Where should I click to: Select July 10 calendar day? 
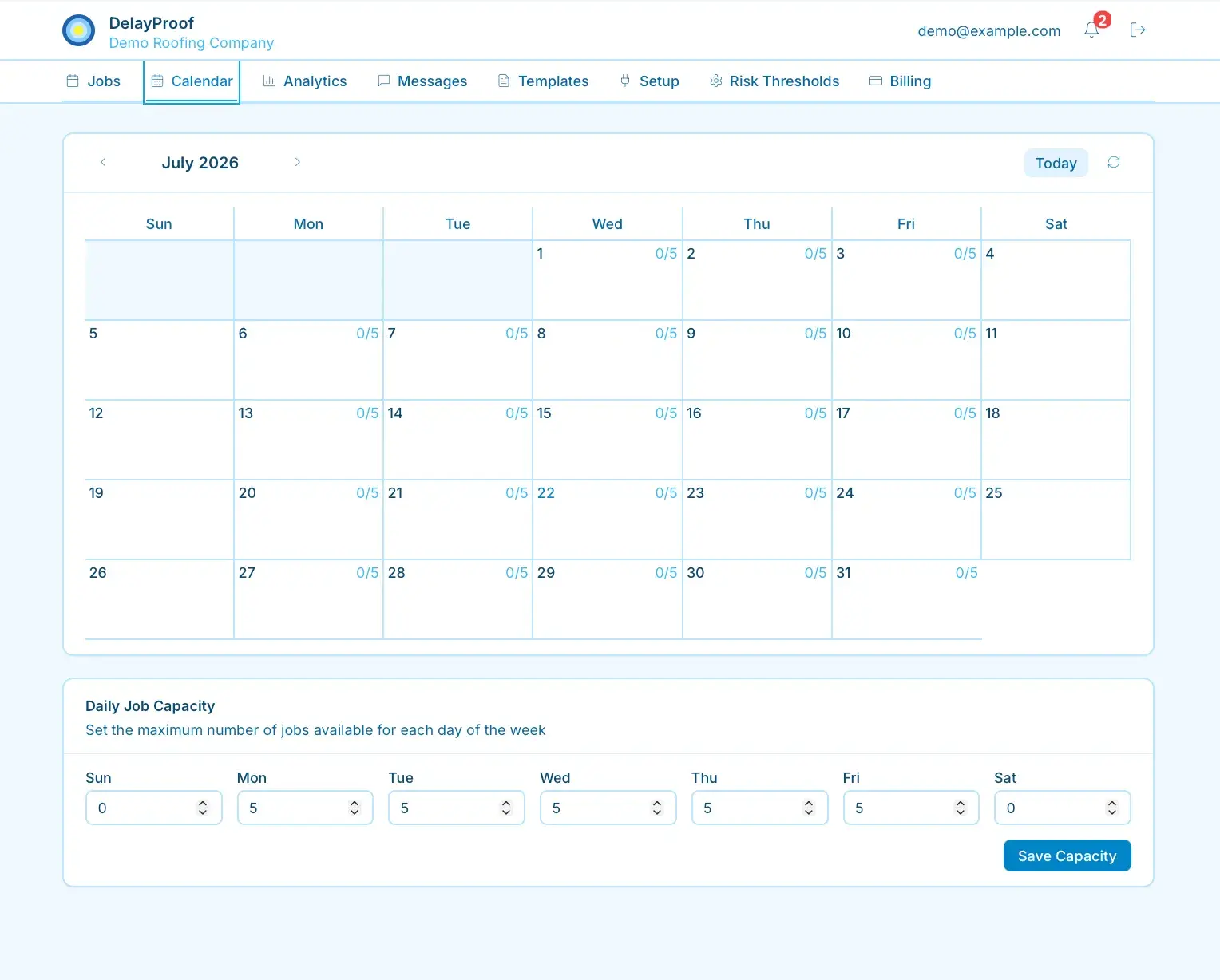[x=906, y=360]
